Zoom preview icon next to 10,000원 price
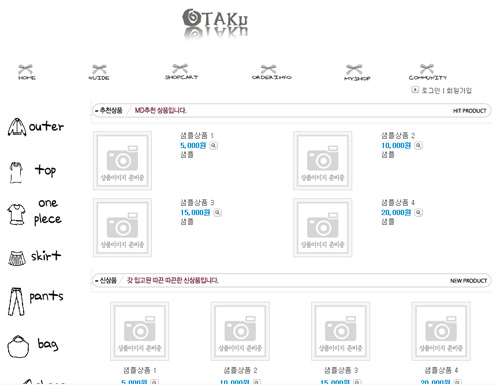Screen dimensions: 500x385 (x=418, y=146)
